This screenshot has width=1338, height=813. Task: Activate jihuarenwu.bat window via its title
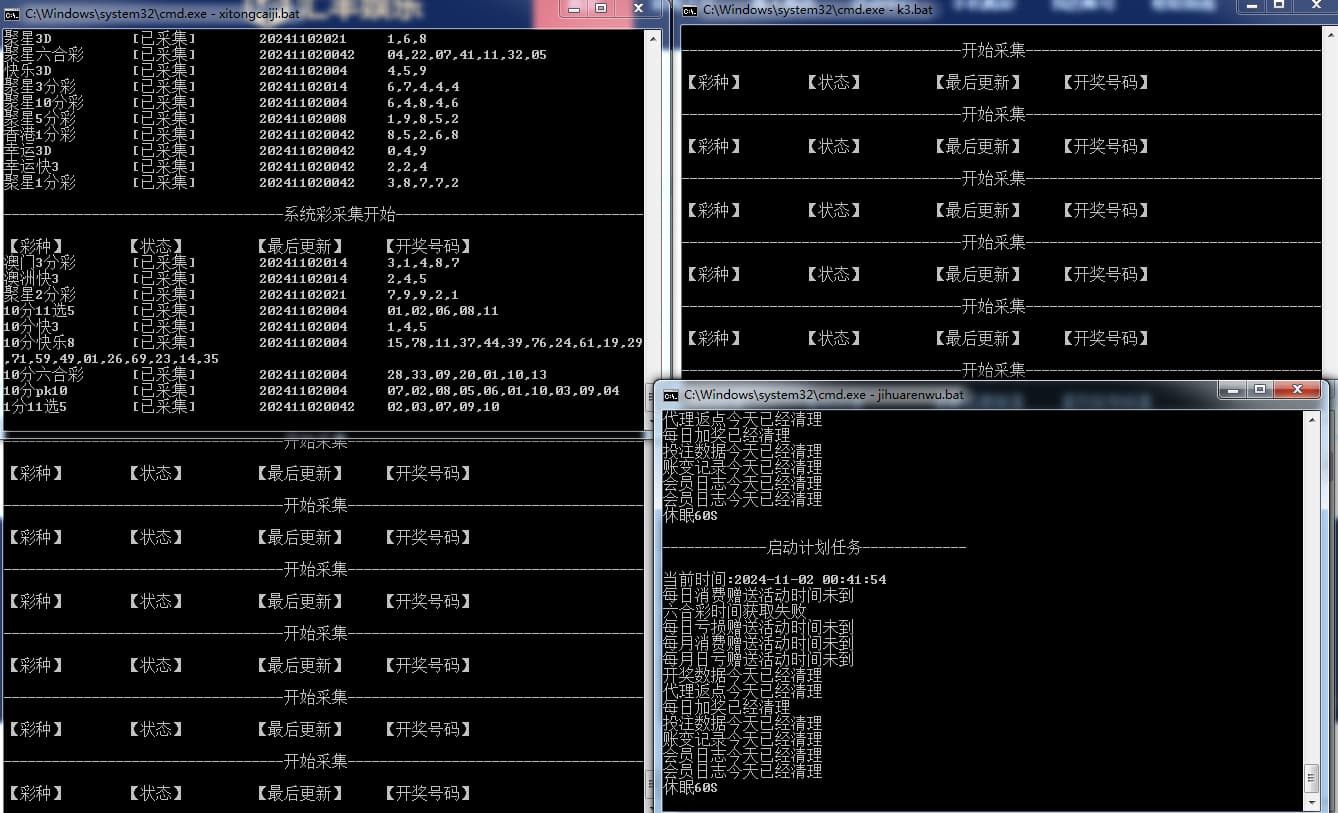coord(824,395)
